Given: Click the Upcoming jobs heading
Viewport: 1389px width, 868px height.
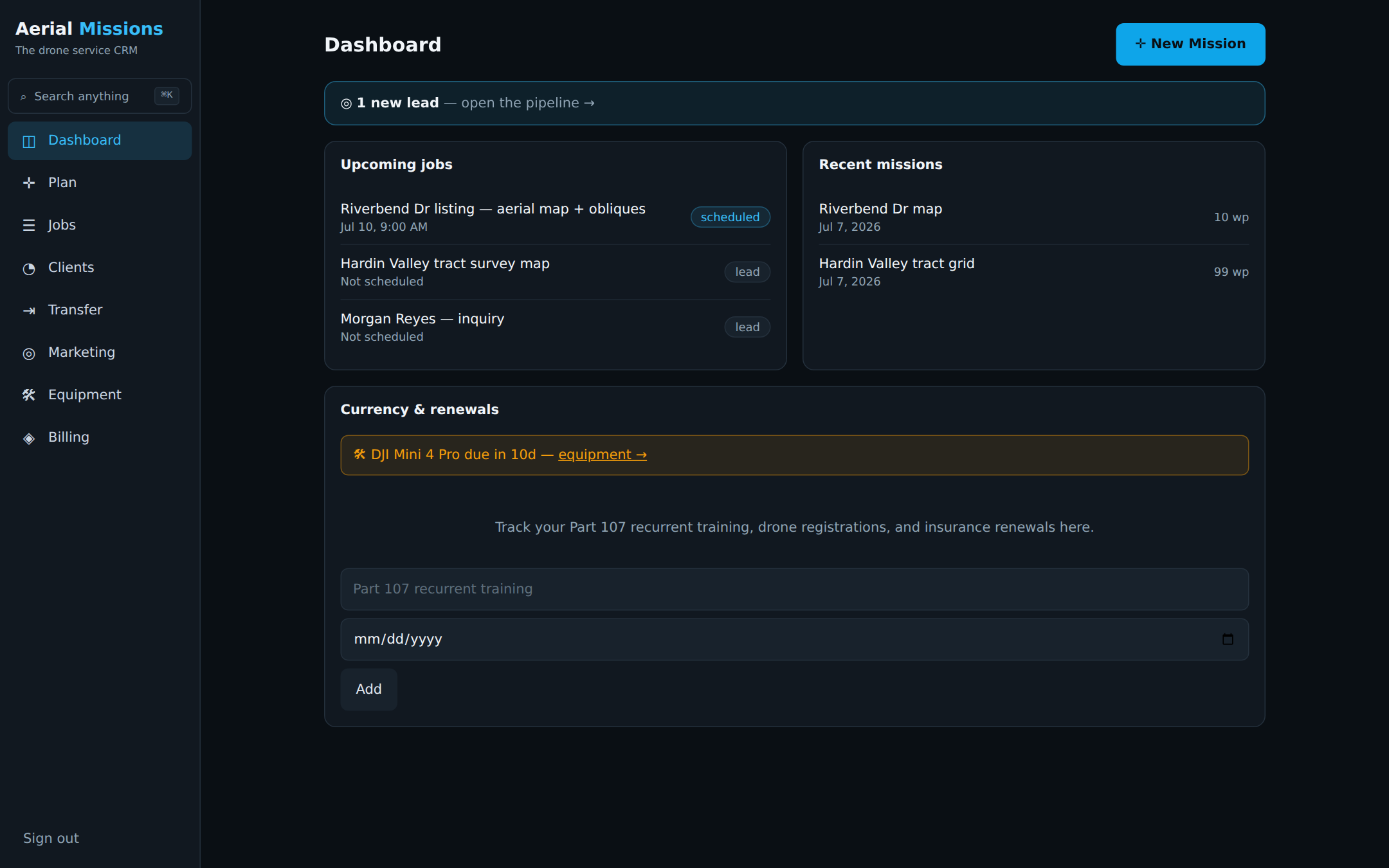Looking at the screenshot, I should (396, 165).
